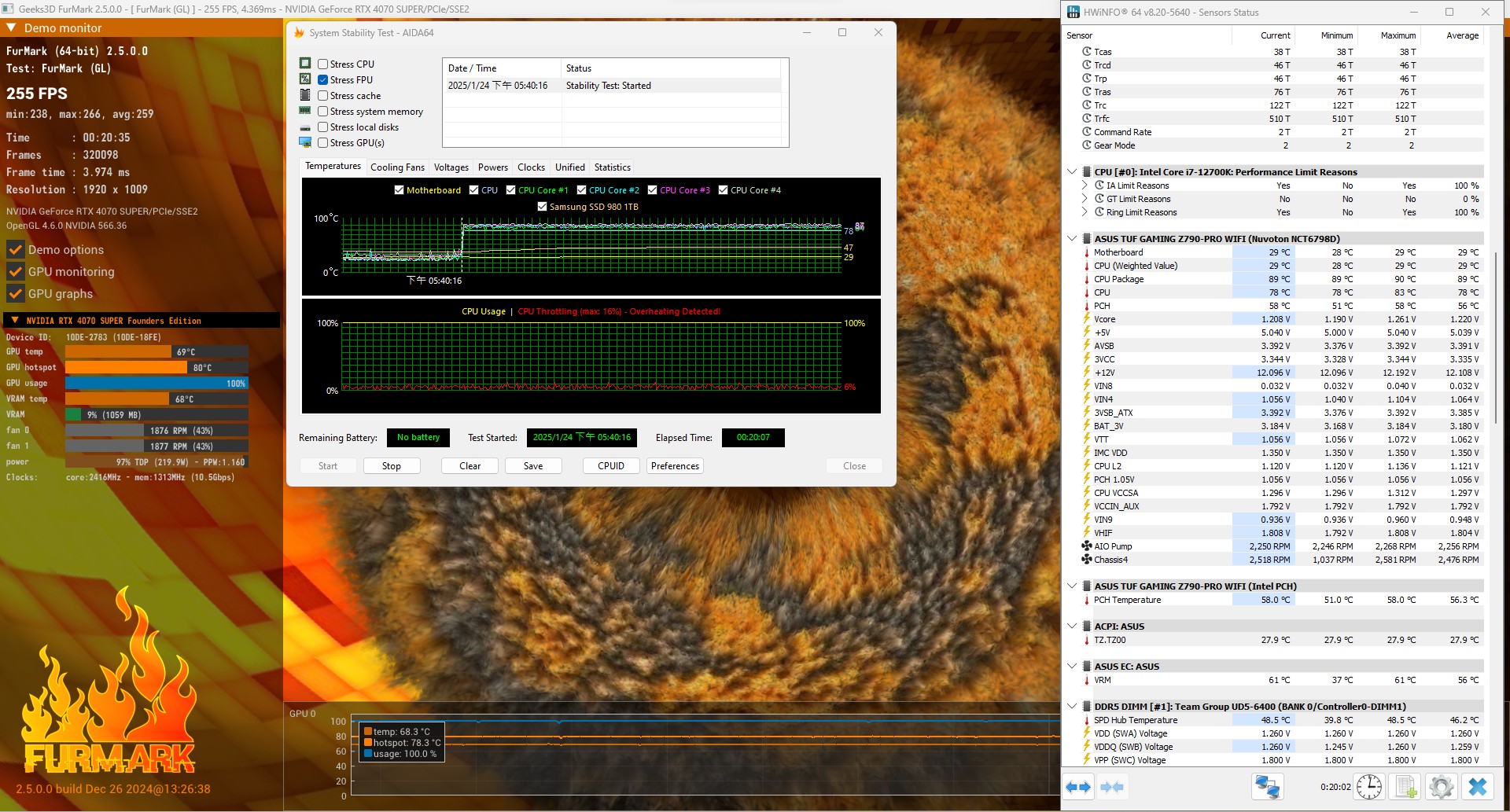The height and width of the screenshot is (812, 1510).
Task: Expand IA Limit Reasons row
Action: [x=1085, y=186]
